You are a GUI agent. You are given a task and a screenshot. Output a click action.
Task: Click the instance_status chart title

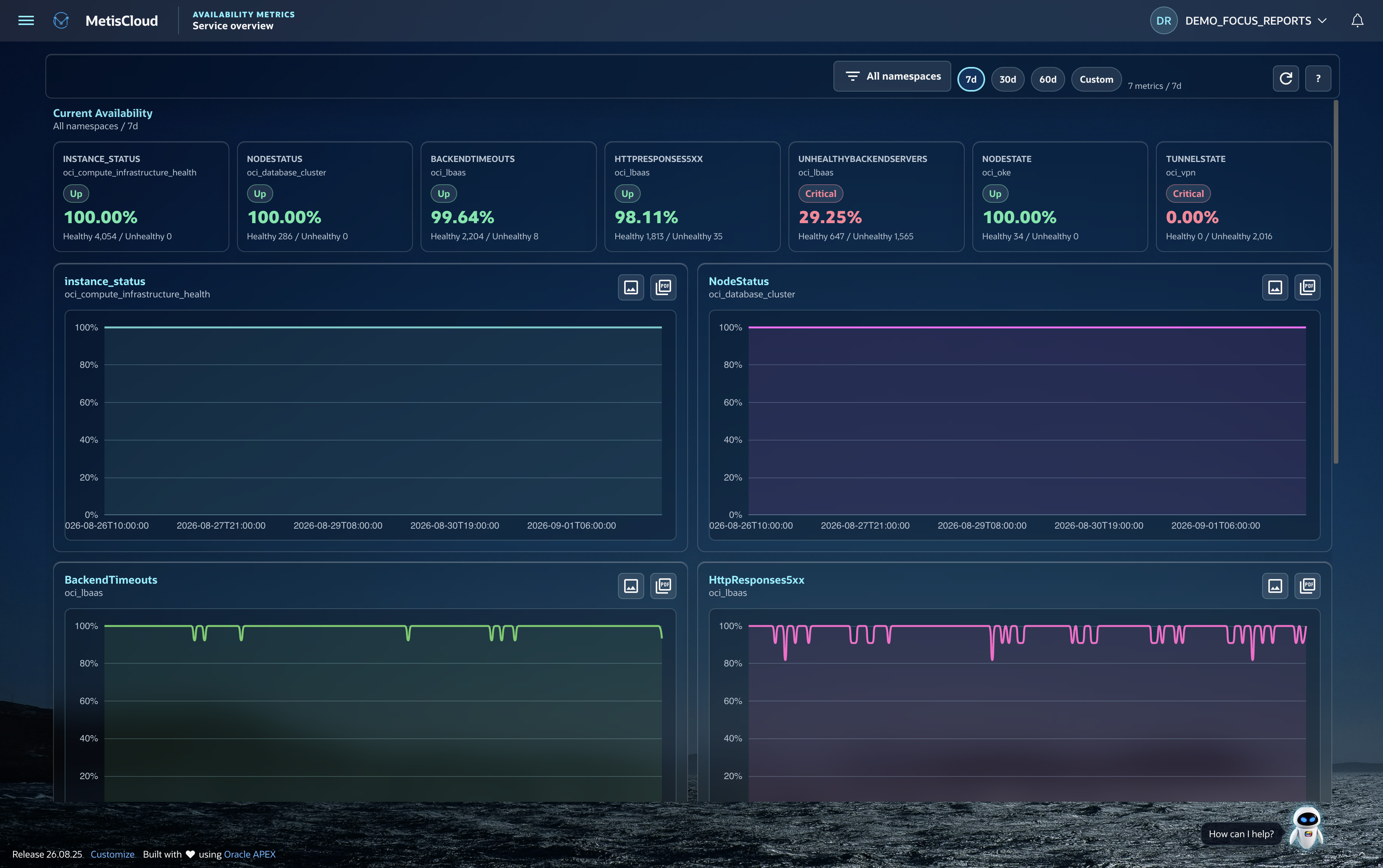pos(105,281)
